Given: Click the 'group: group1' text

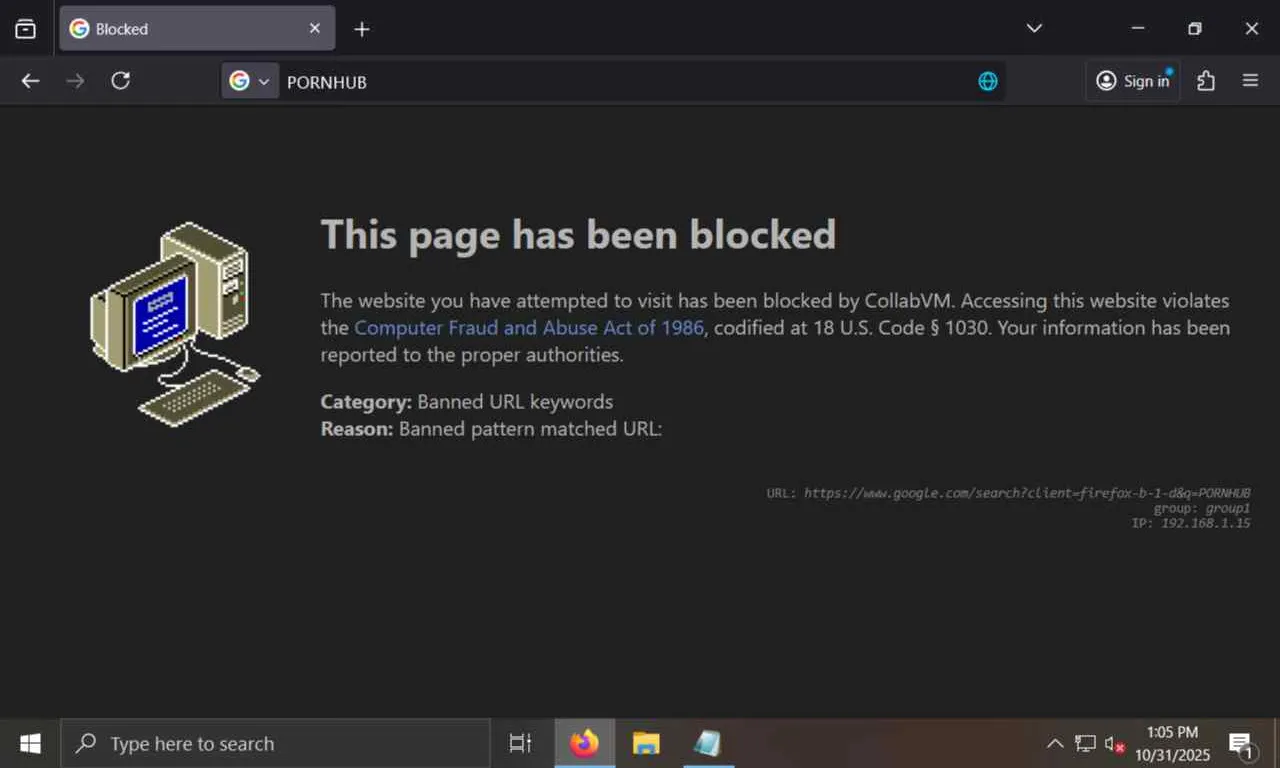Looking at the screenshot, I should [x=1202, y=508].
